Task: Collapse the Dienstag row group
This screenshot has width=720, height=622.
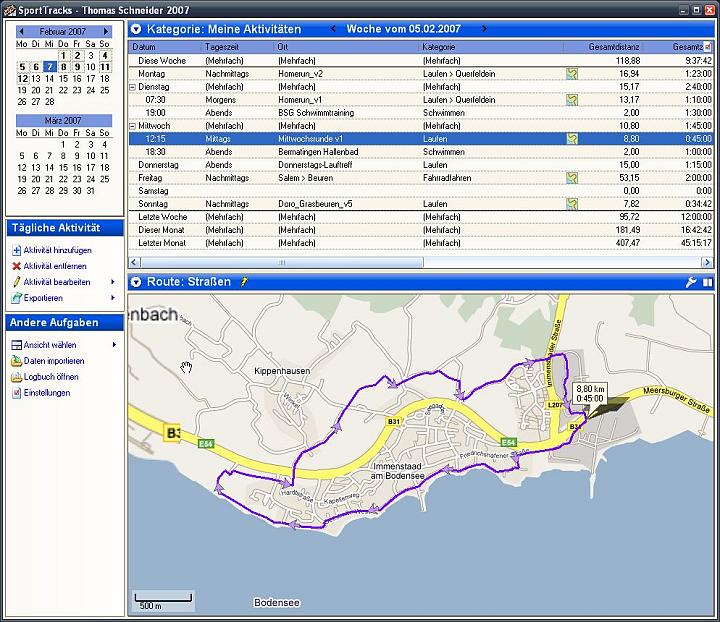Action: tap(133, 87)
